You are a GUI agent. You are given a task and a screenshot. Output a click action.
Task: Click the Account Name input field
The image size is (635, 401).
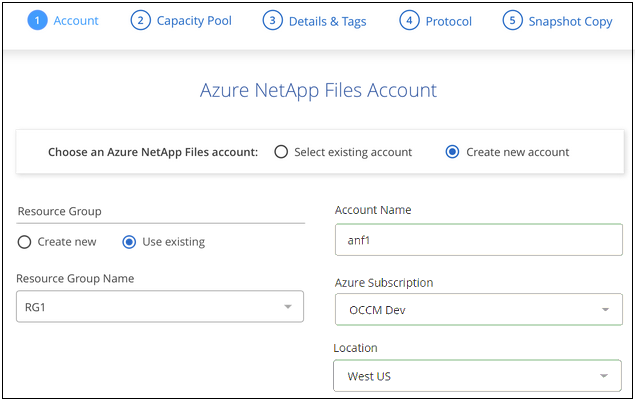click(x=478, y=240)
